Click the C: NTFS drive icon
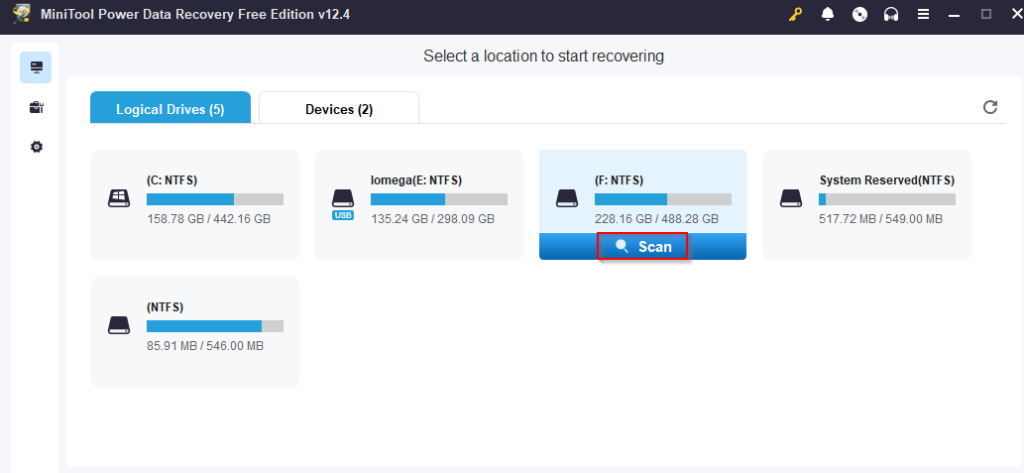Viewport: 1024px width, 473px height. tap(119, 199)
